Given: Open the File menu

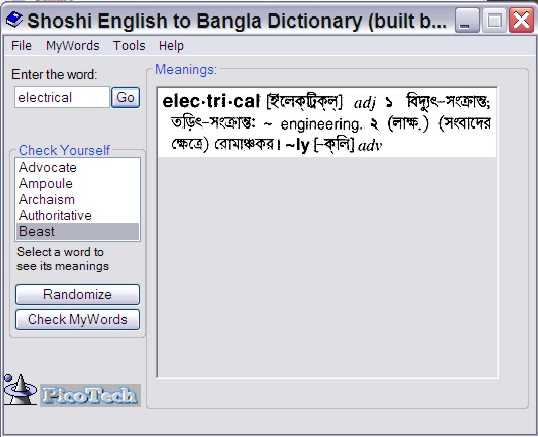Looking at the screenshot, I should (x=21, y=46).
